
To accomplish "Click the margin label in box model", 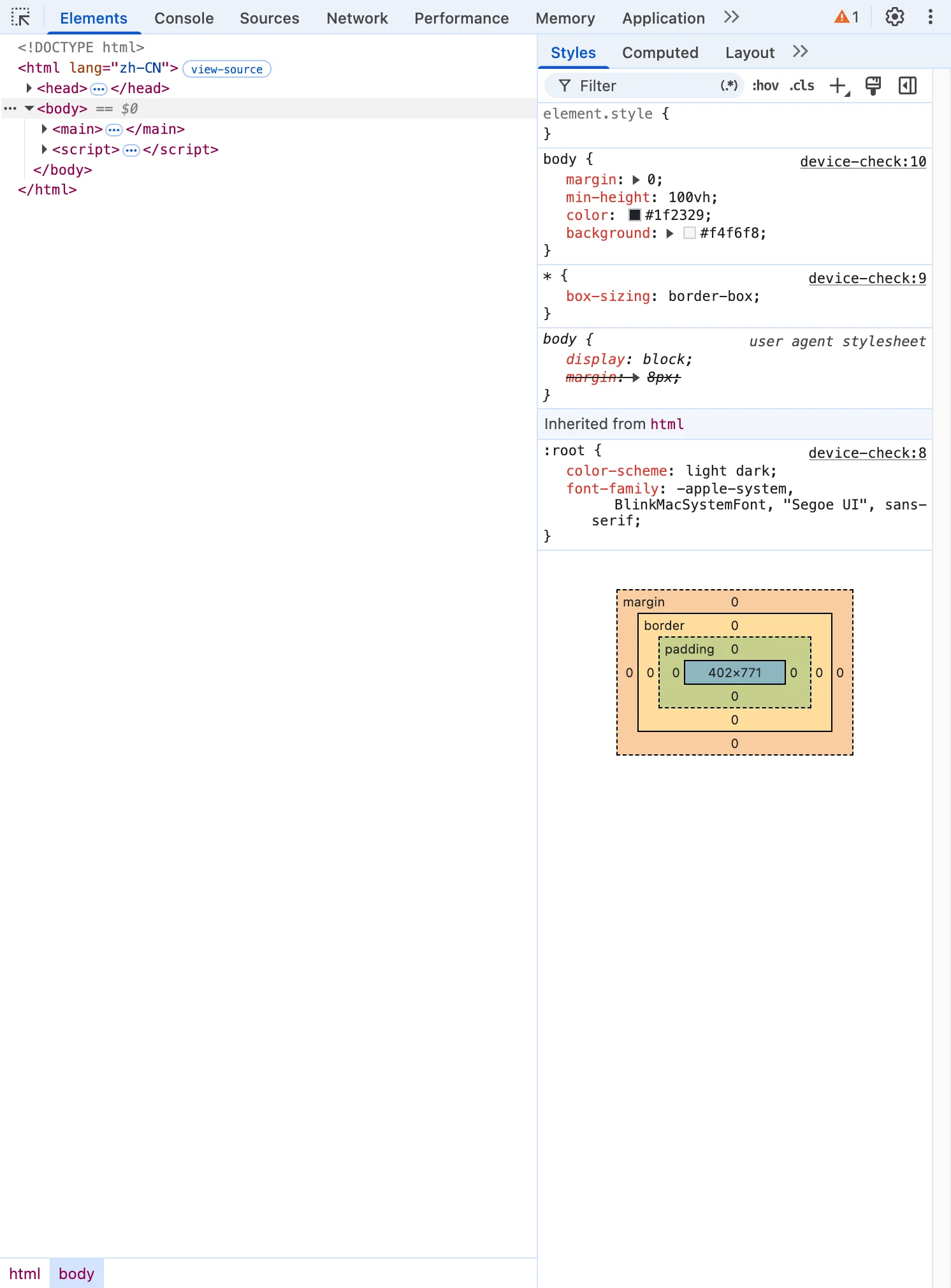I will [643, 602].
